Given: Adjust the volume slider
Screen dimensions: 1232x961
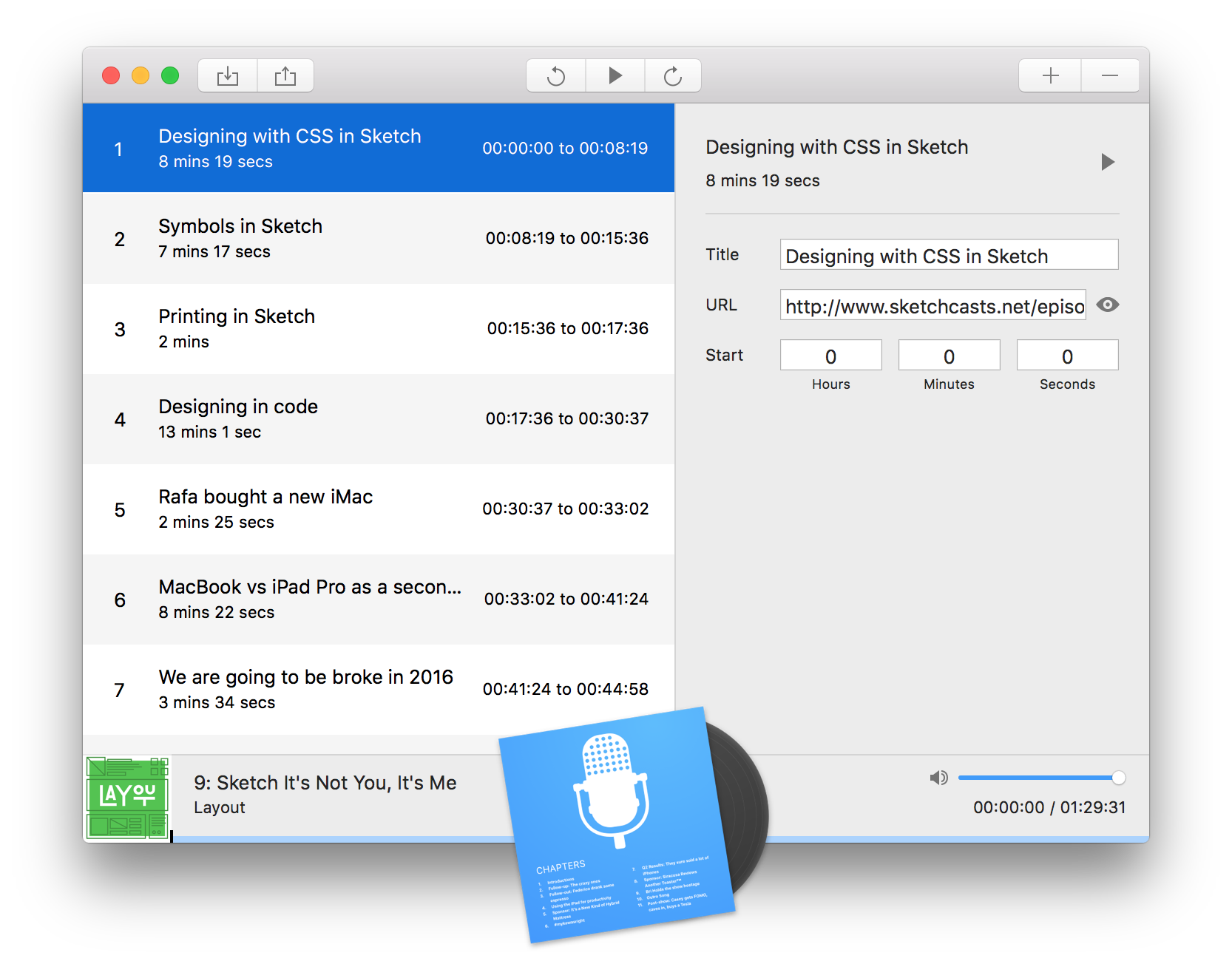Looking at the screenshot, I should pos(1038,778).
